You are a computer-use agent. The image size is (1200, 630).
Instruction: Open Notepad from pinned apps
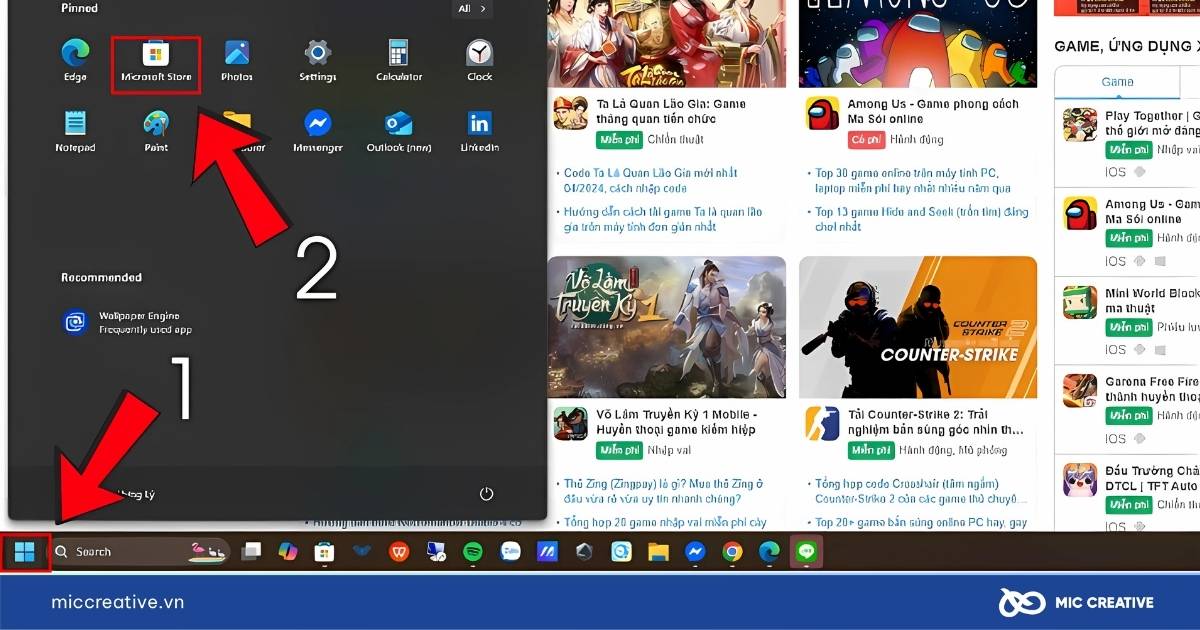click(x=75, y=132)
